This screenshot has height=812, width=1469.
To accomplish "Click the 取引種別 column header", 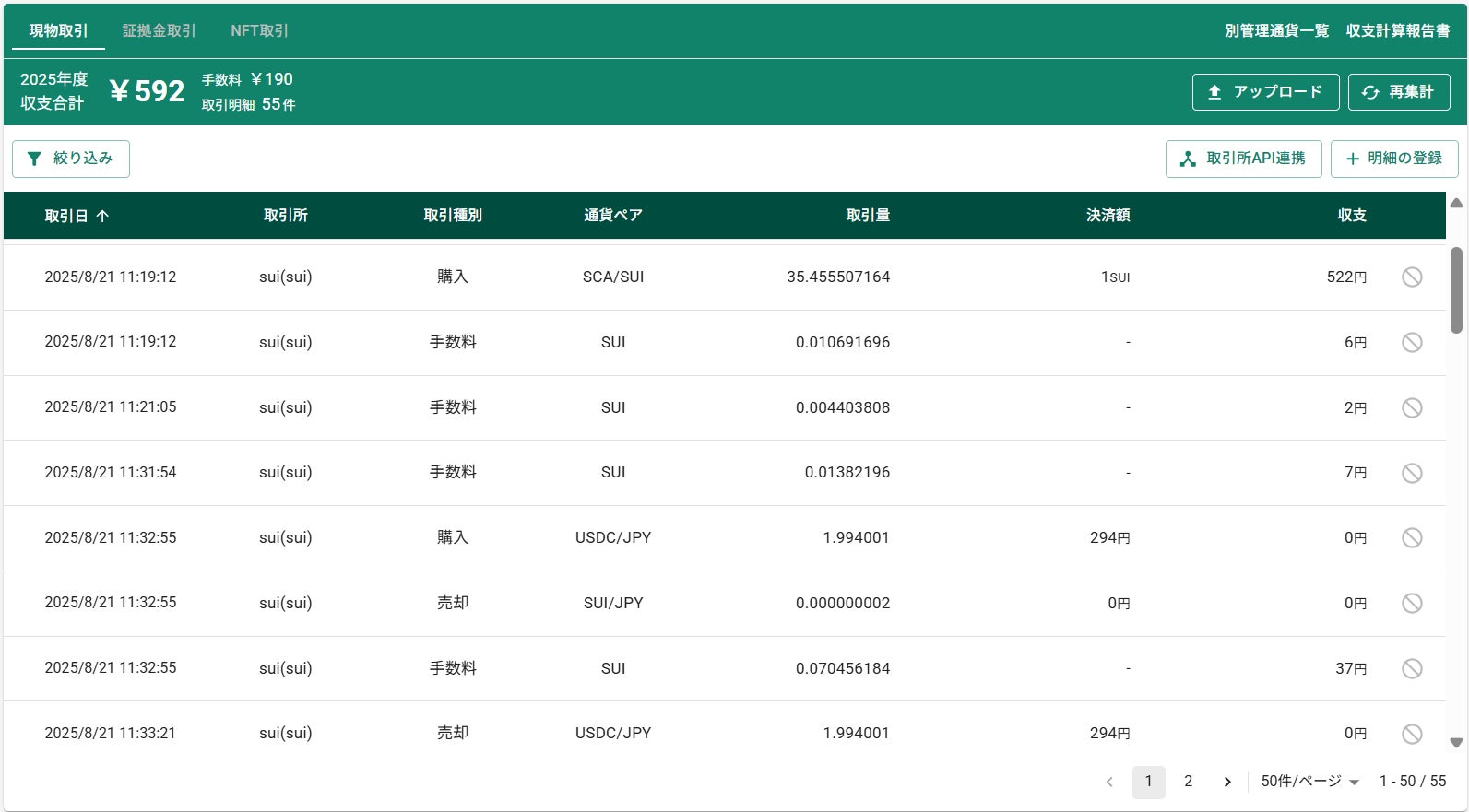I will click(x=453, y=216).
